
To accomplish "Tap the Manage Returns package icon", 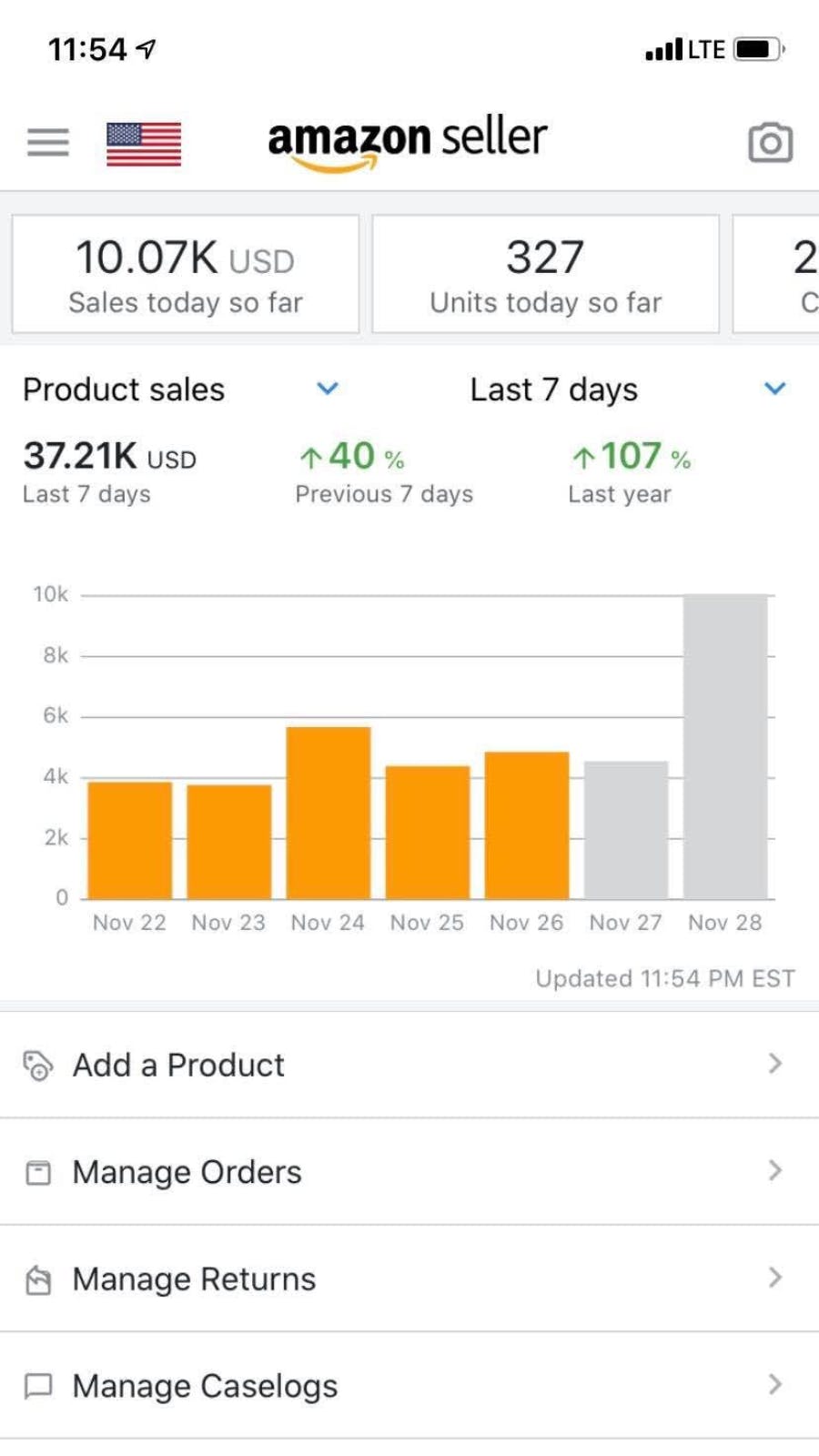I will coord(38,1279).
